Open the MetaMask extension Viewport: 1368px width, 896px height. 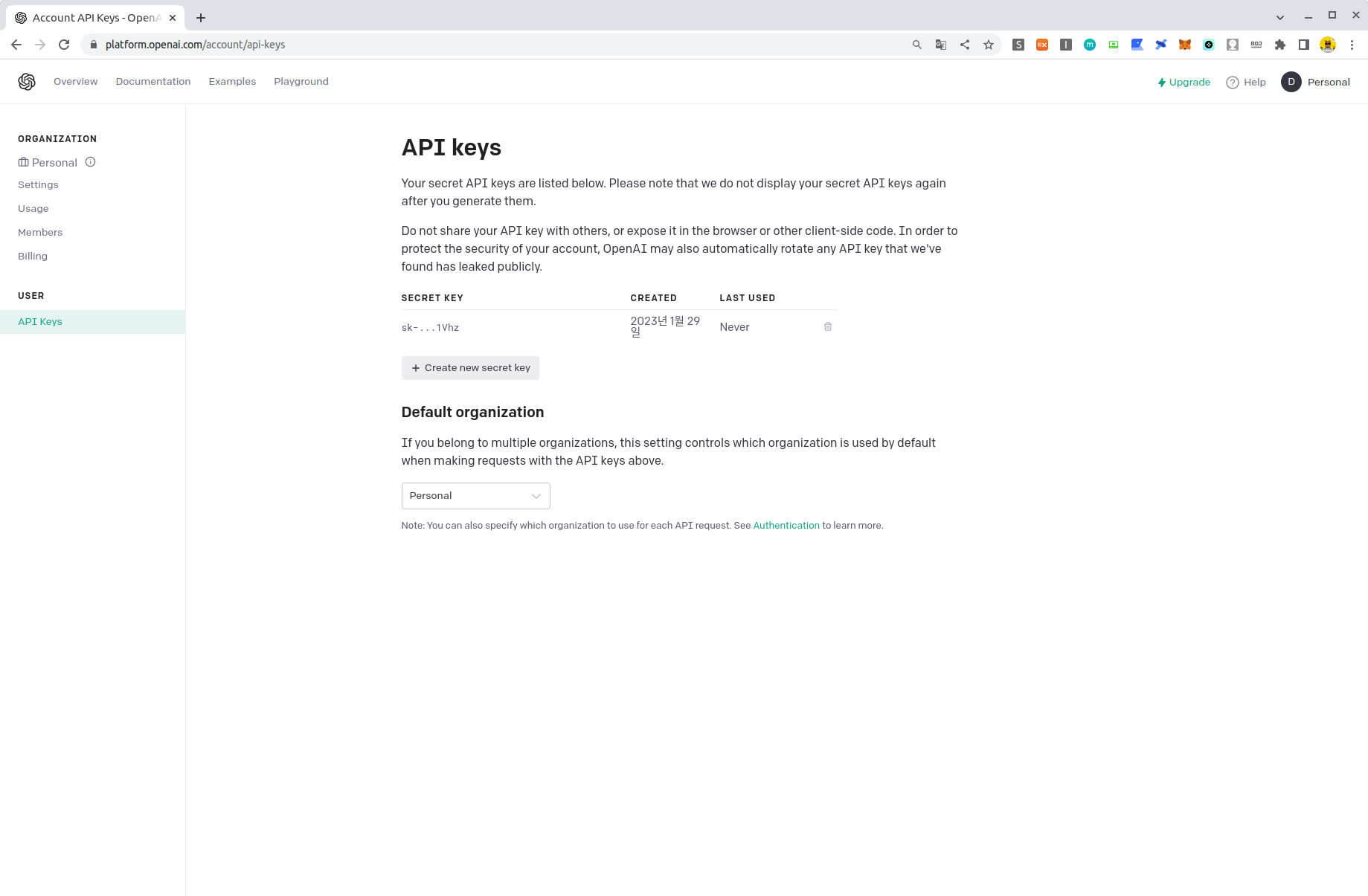point(1184,45)
